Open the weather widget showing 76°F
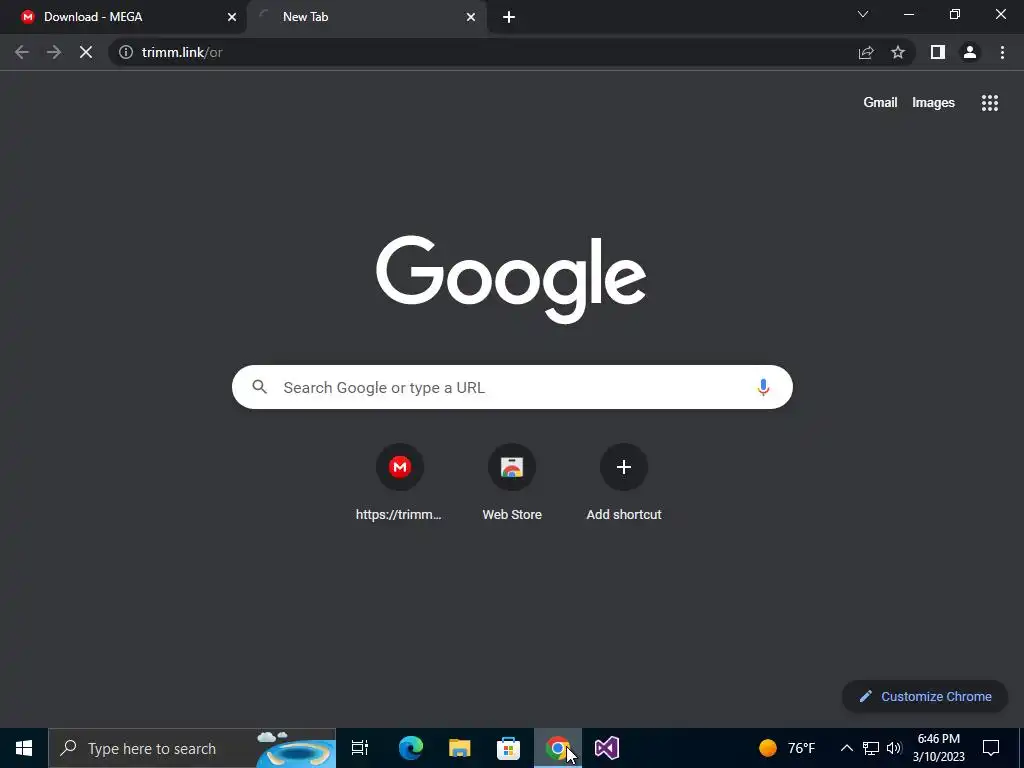Image resolution: width=1024 pixels, height=768 pixels. [x=787, y=748]
